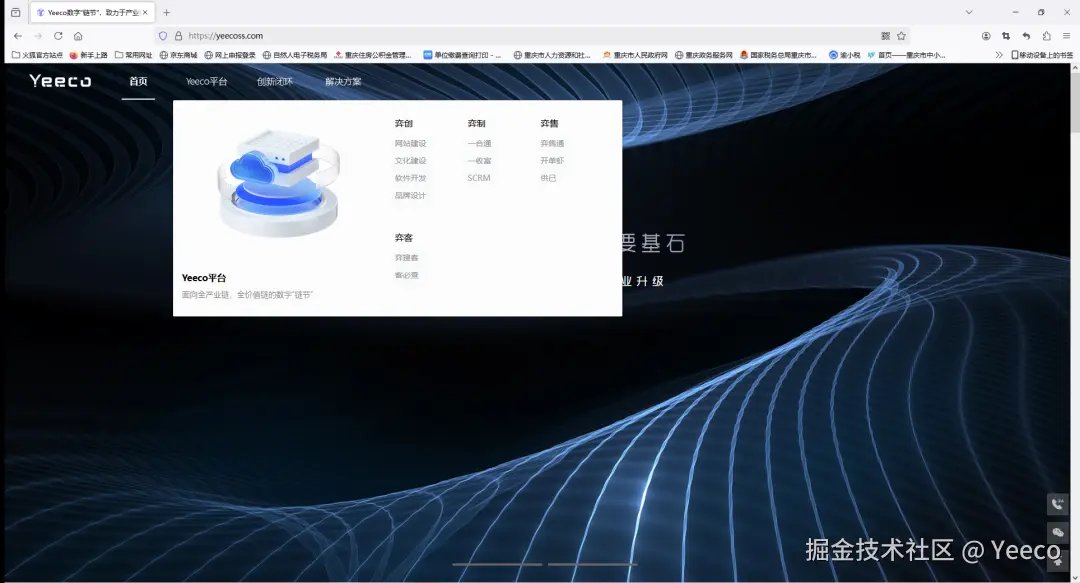Screen dimensions: 1080x583
Task: Open the recent tabs view icon at top left
Action: tap(15, 12)
